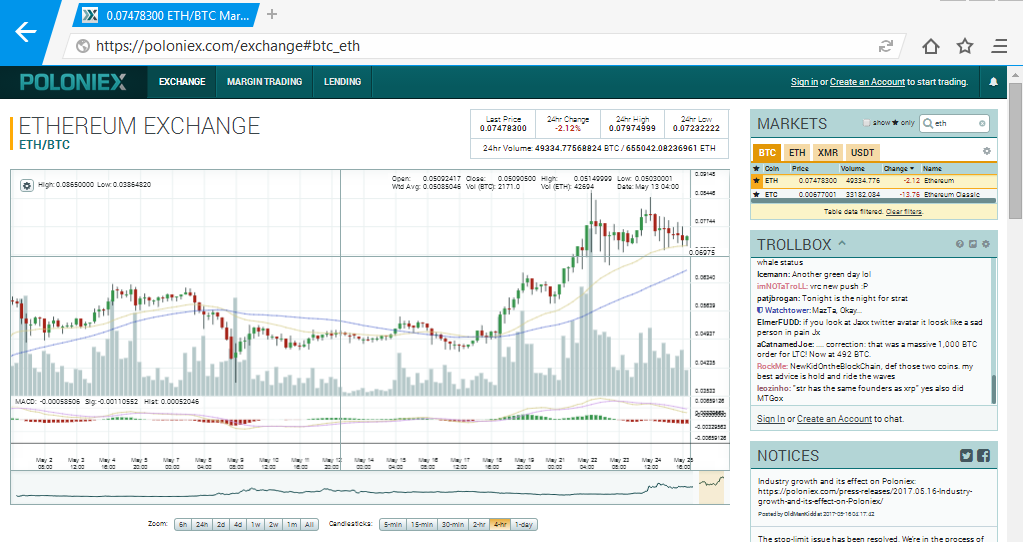Set candlesticks to 30-min
1023x542 pixels.
453,524
